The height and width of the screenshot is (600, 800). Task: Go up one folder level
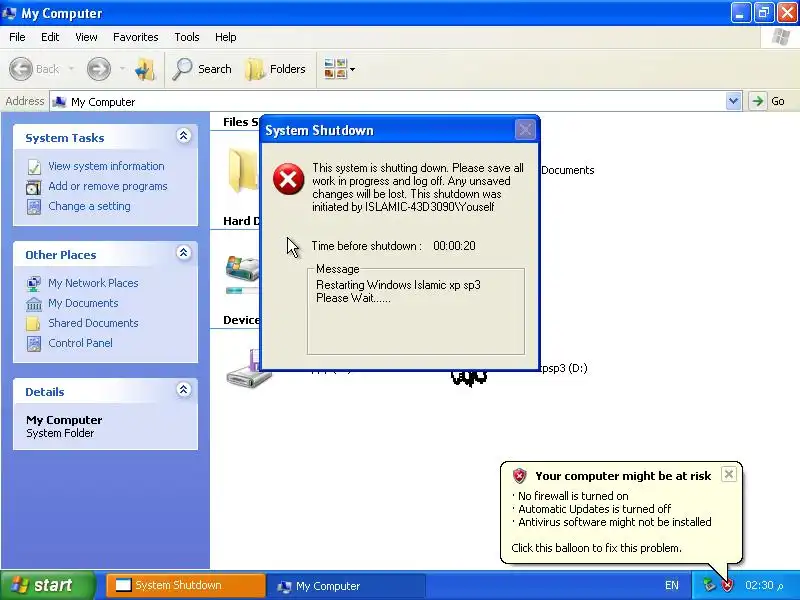coord(145,69)
